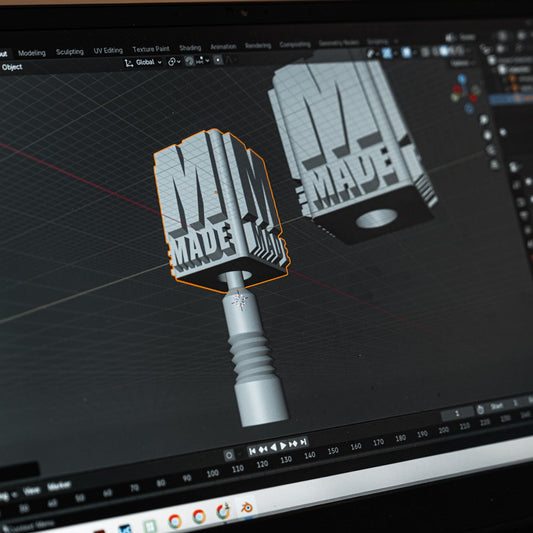
Task: Toggle the proportional editing circle icon
Action: [x=218, y=60]
